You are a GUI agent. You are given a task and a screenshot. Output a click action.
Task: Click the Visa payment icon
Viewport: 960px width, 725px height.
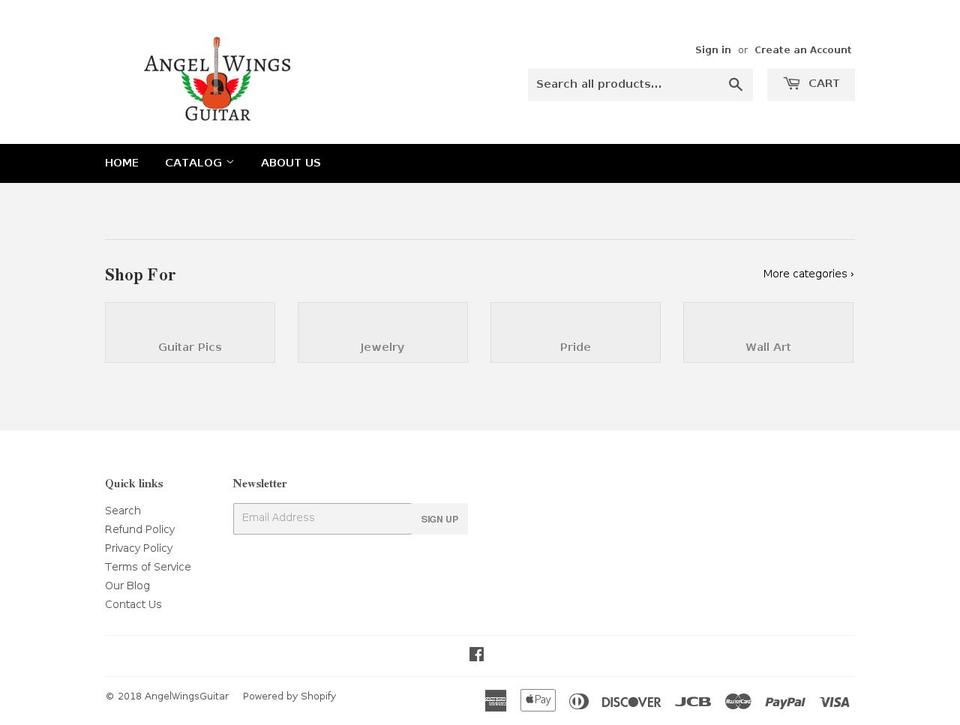[834, 702]
